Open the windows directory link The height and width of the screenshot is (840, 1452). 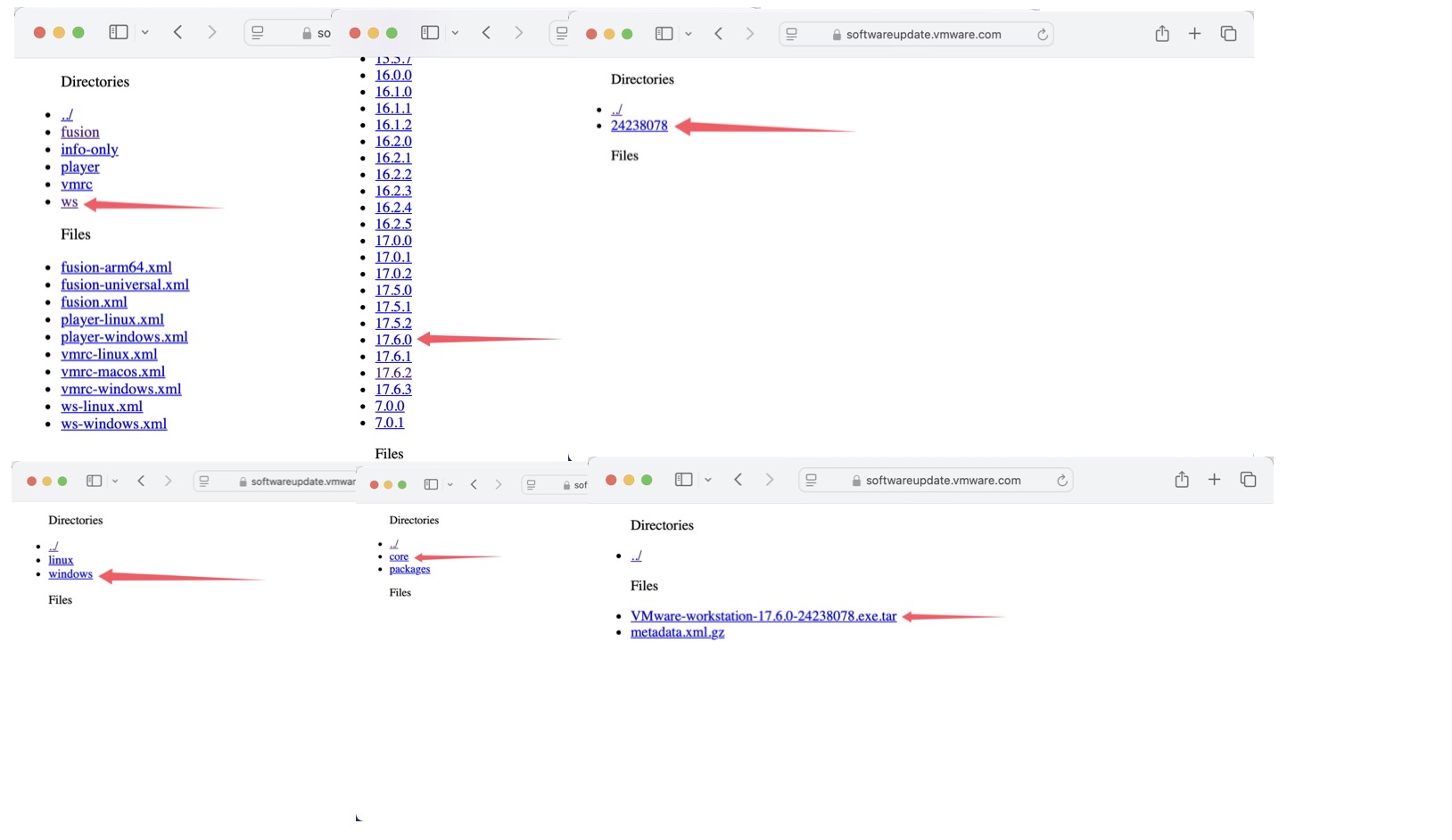(70, 574)
